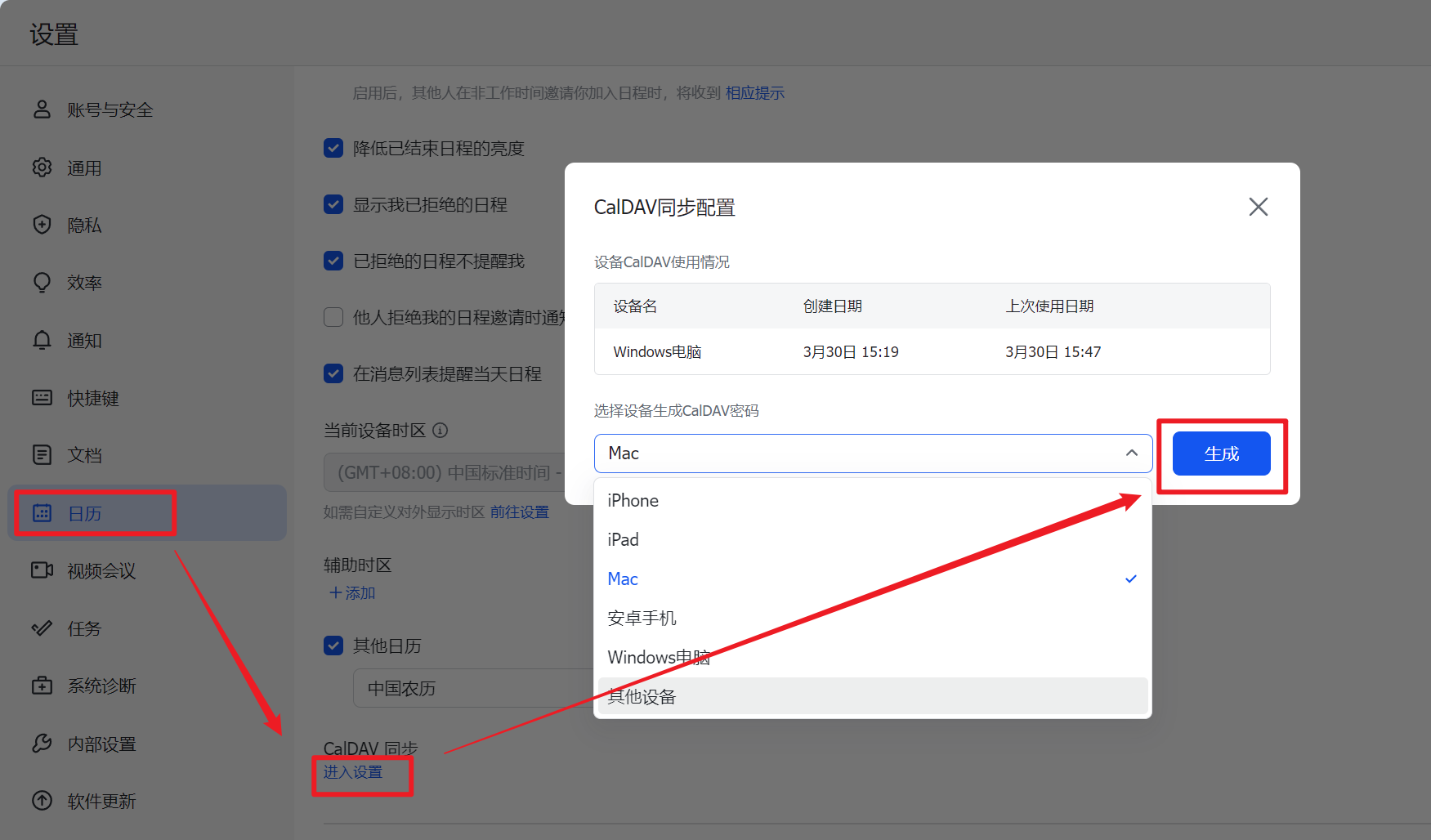Open 视频会议 settings section
1431x840 pixels.
(147, 570)
